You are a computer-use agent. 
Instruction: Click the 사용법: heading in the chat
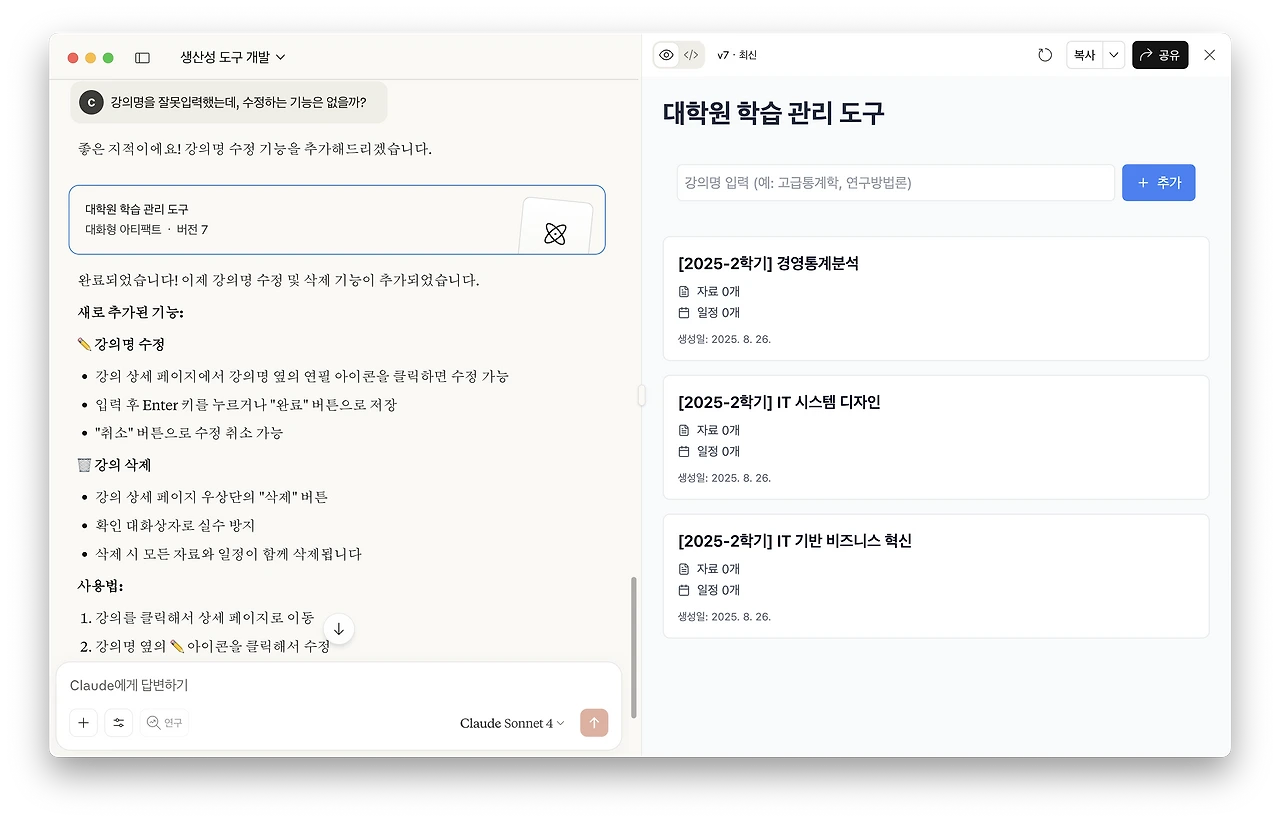tap(100, 586)
